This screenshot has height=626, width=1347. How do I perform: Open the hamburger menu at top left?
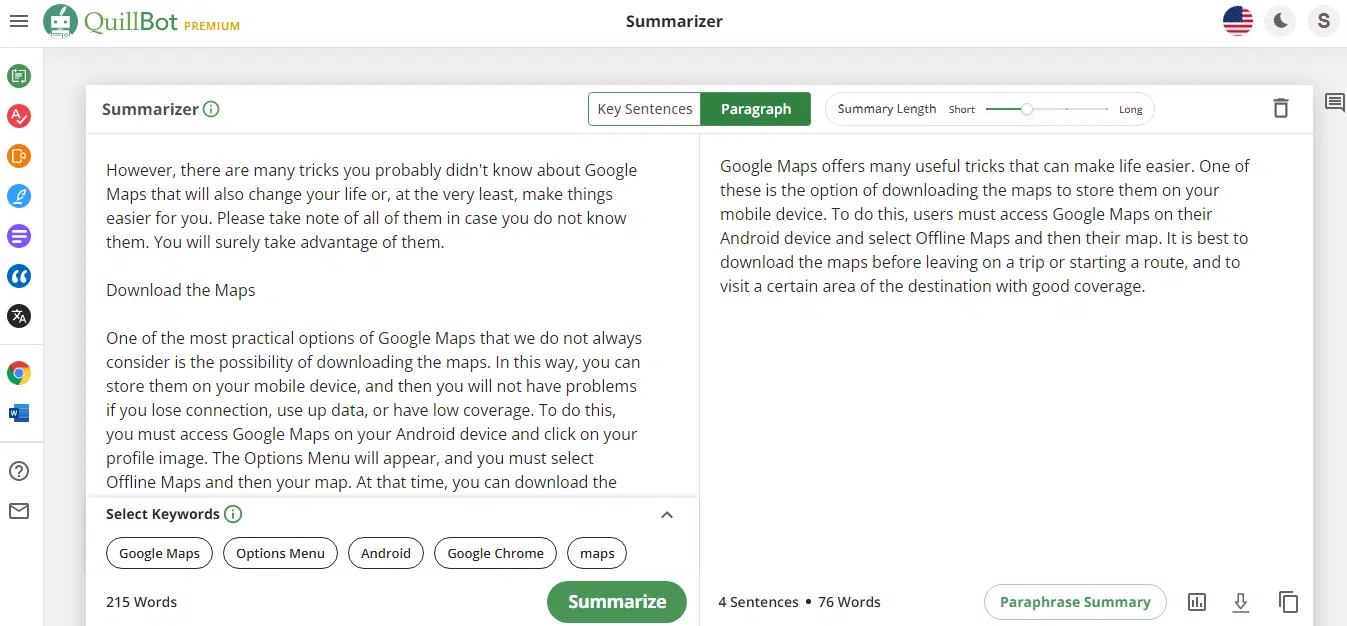[x=19, y=21]
